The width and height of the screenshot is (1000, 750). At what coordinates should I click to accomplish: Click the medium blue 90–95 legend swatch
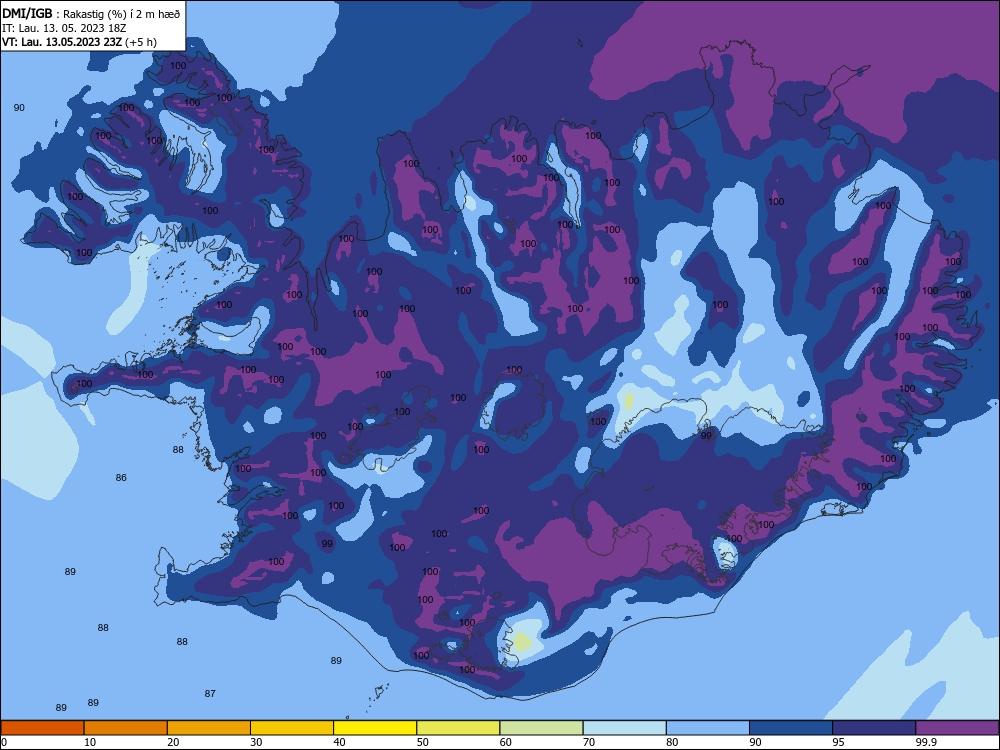pos(791,728)
